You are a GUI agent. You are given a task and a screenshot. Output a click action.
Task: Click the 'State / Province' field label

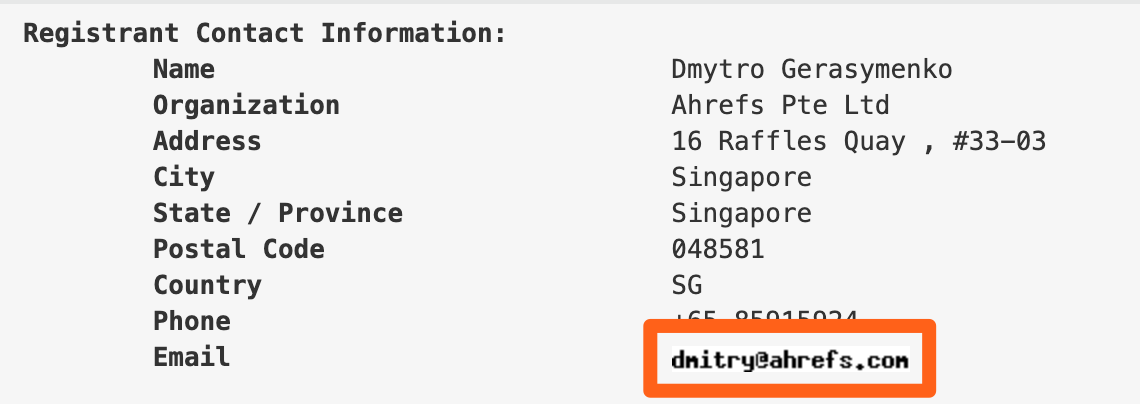click(278, 213)
